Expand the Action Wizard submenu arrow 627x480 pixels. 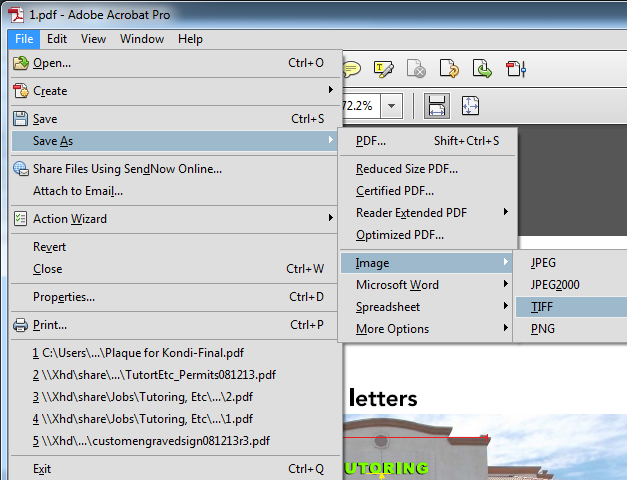point(331,218)
